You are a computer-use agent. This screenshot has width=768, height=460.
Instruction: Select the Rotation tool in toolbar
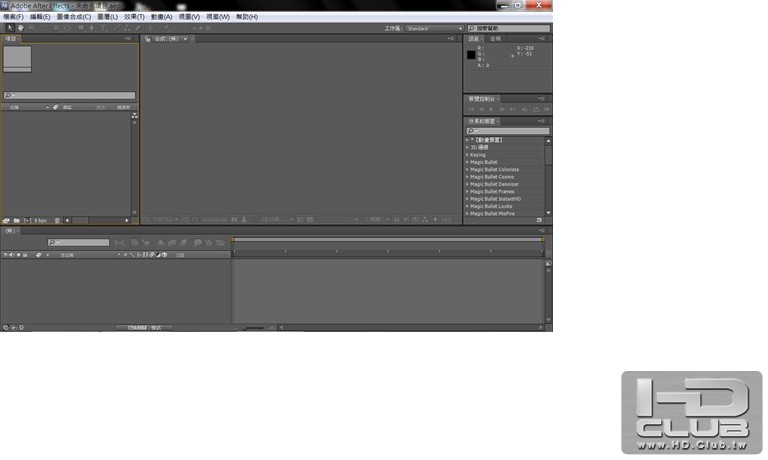tap(44, 28)
